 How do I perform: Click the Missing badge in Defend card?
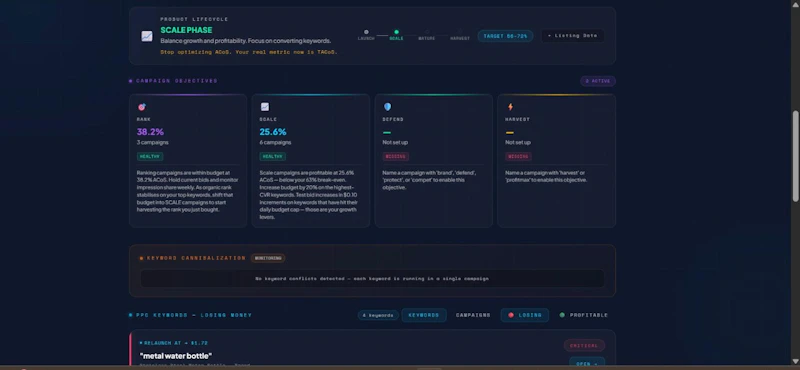click(x=395, y=157)
